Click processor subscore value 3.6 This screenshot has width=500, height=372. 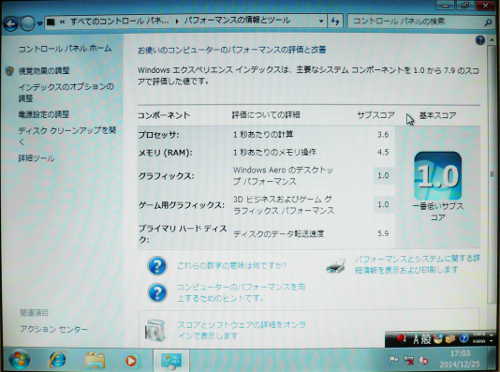(383, 134)
